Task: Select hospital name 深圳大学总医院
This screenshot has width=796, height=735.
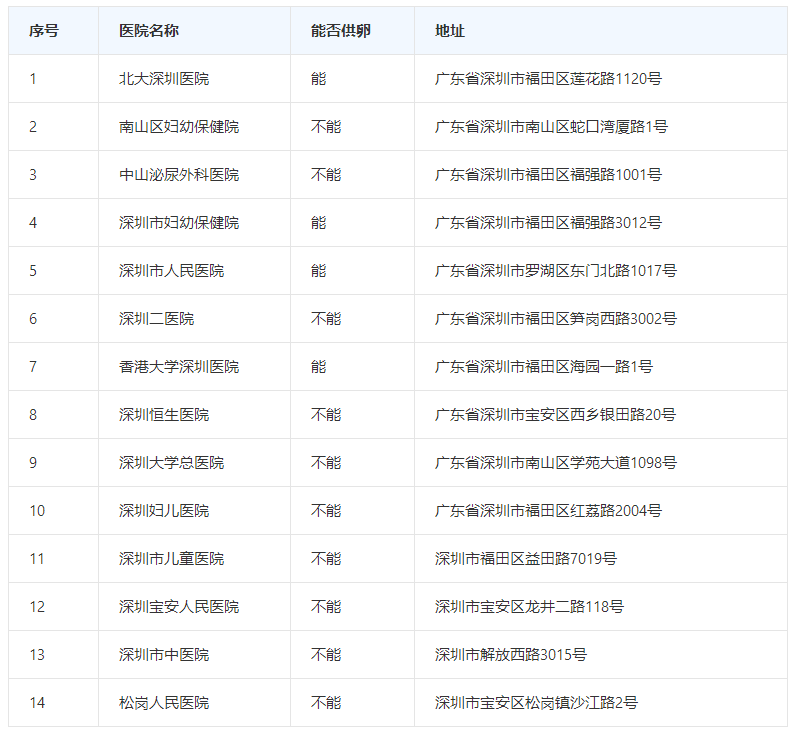Action: pyautogui.click(x=172, y=462)
